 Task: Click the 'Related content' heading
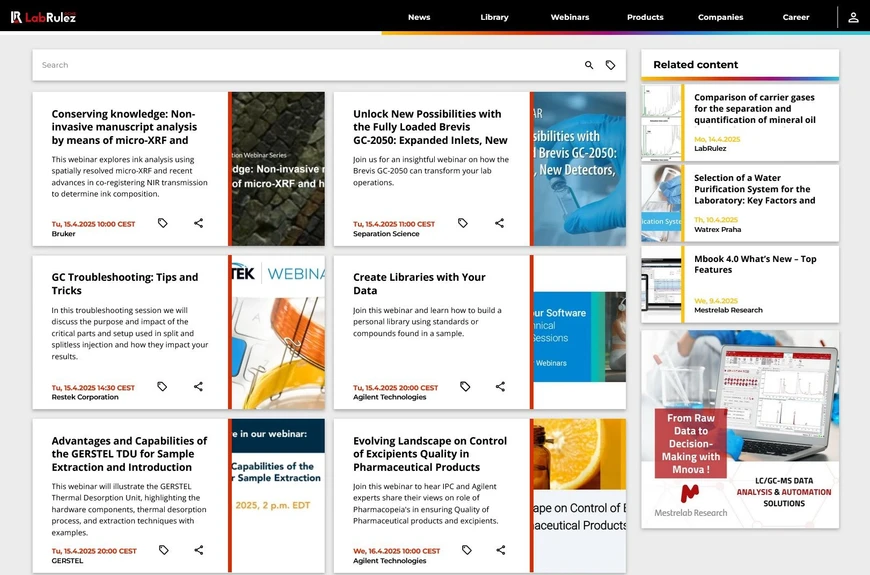click(x=696, y=64)
